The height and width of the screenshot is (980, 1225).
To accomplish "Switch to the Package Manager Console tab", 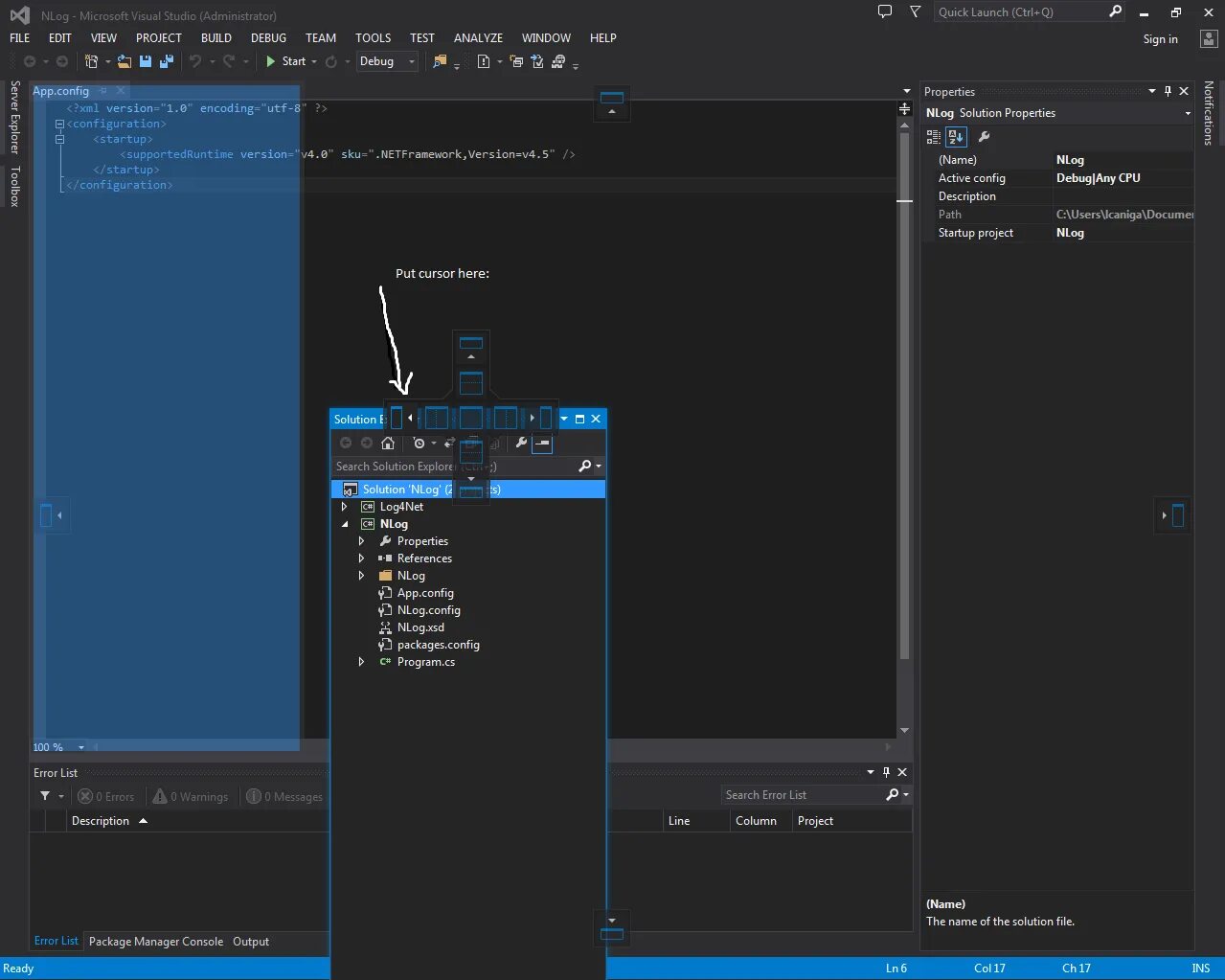I will [x=156, y=942].
